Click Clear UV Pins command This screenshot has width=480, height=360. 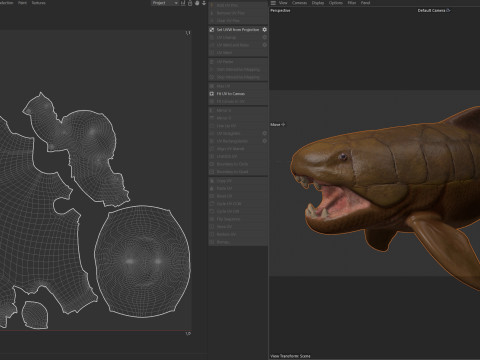tap(238, 21)
